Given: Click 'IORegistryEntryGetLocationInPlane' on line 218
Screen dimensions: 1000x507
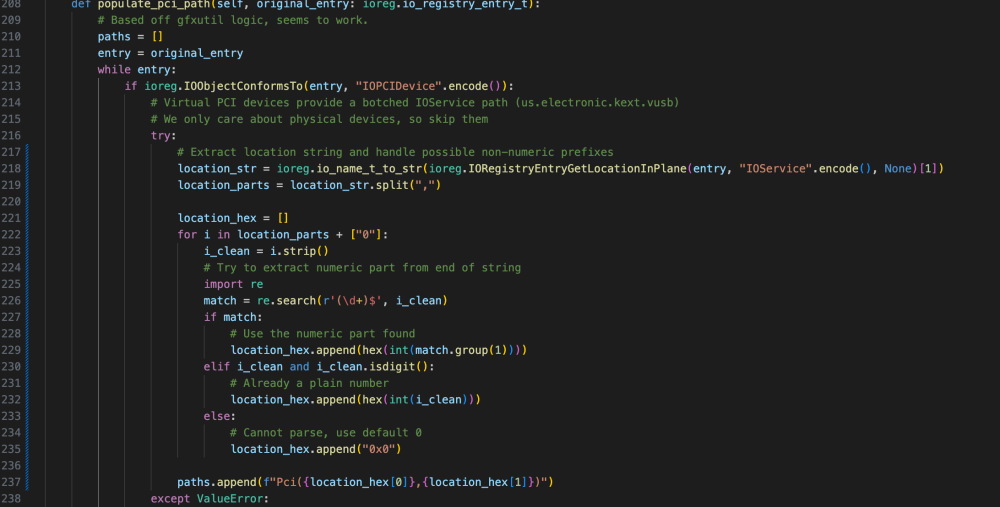Looking at the screenshot, I should tap(577, 168).
